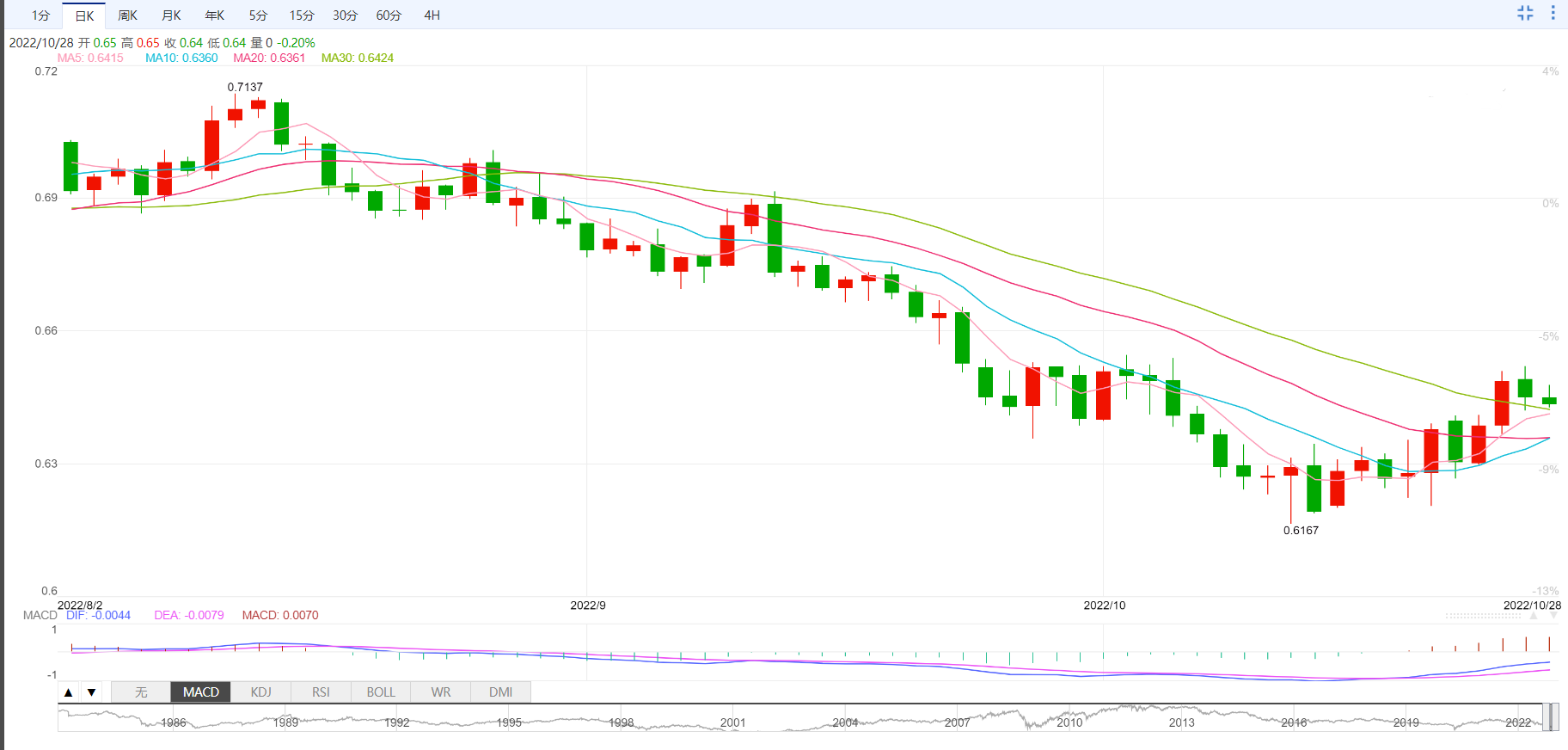Click the 1986 label on overview timeline
Image resolution: width=1568 pixels, height=750 pixels.
click(x=174, y=722)
